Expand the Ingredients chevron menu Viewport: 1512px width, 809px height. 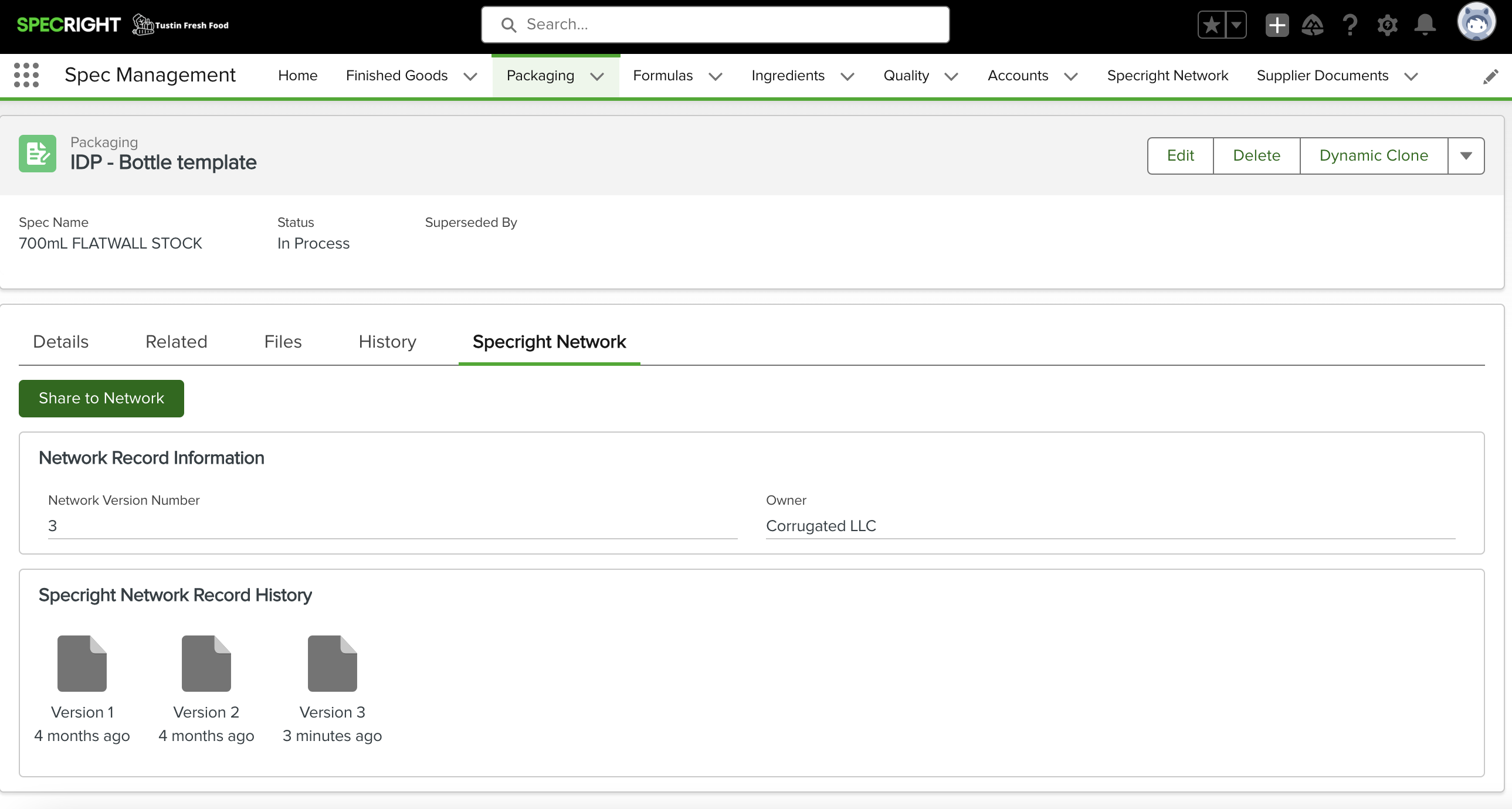847,76
